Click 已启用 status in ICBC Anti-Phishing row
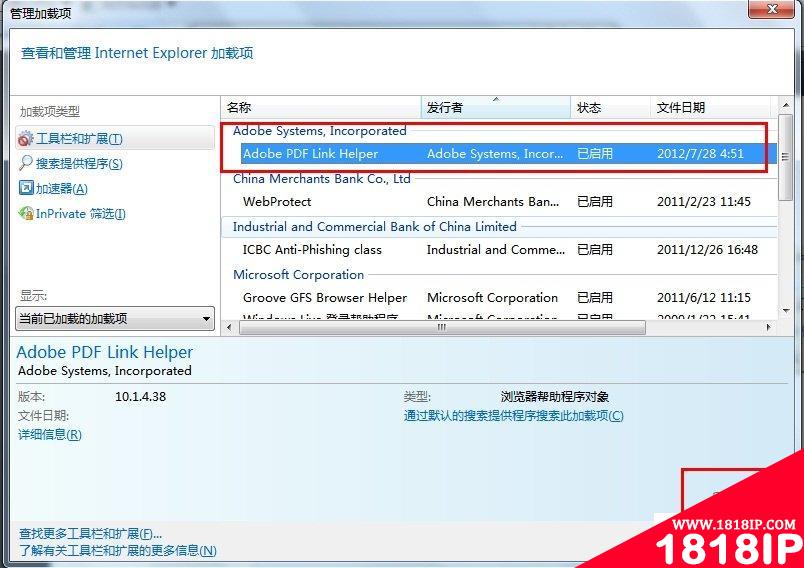 click(595, 250)
